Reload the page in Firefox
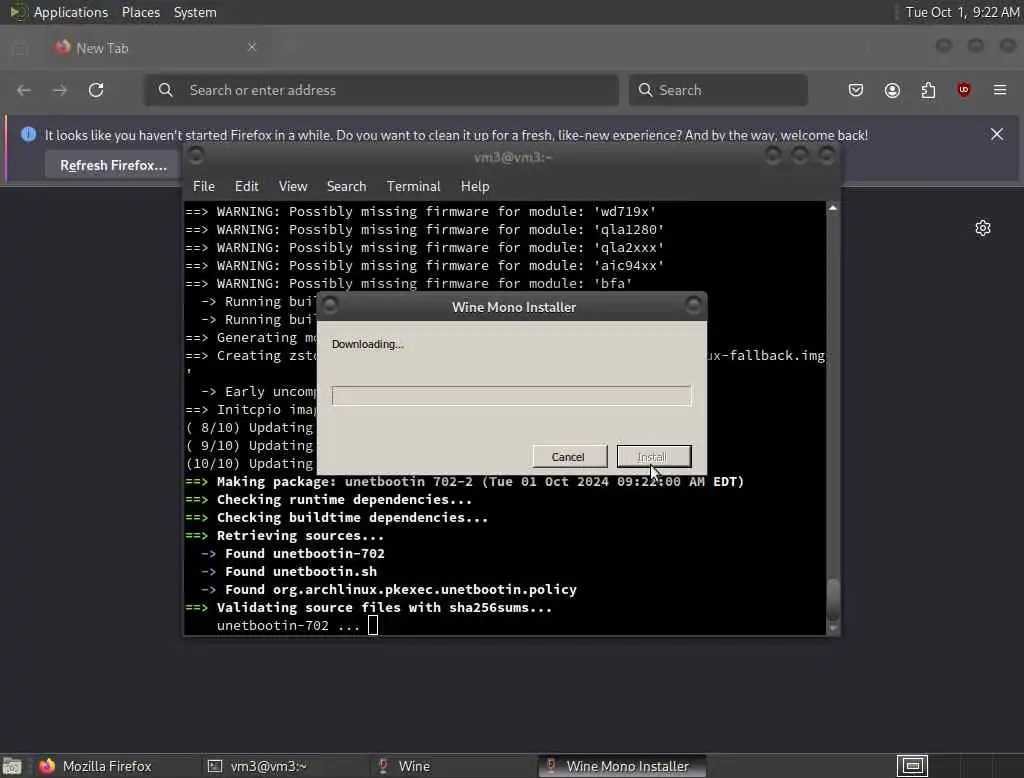This screenshot has height=778, width=1024. pos(96,90)
